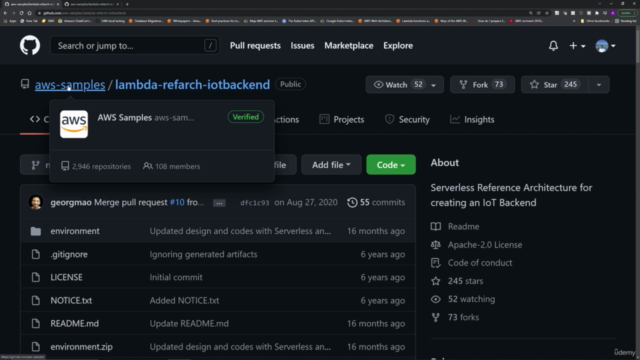The width and height of the screenshot is (640, 360).
Task: Switch to the Projects tab
Action: pos(342,120)
